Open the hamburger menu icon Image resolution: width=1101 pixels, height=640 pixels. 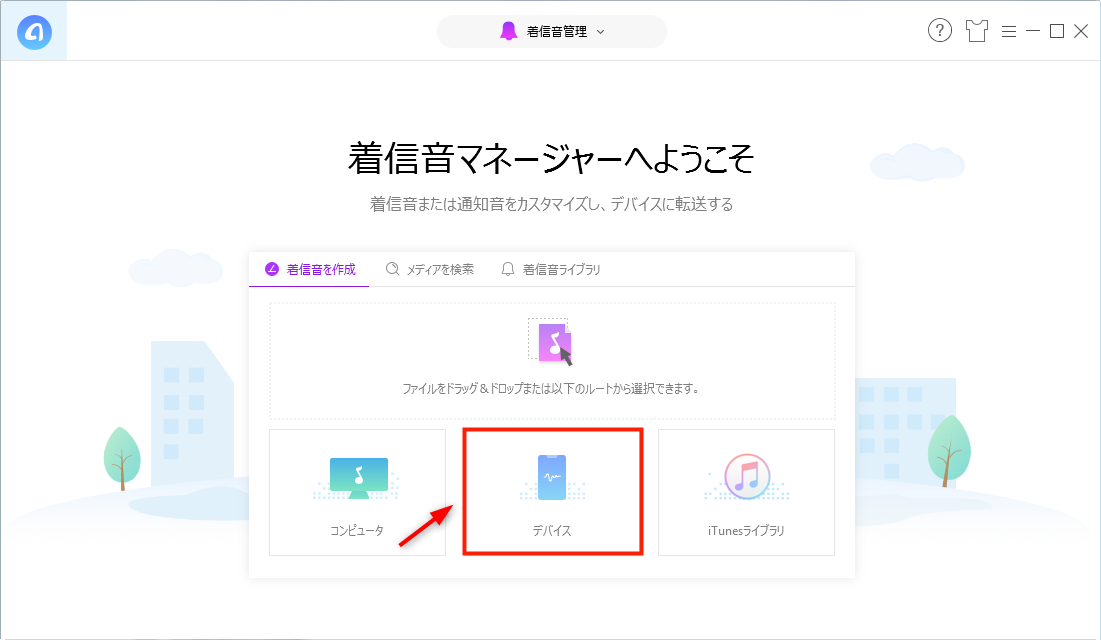[1009, 32]
